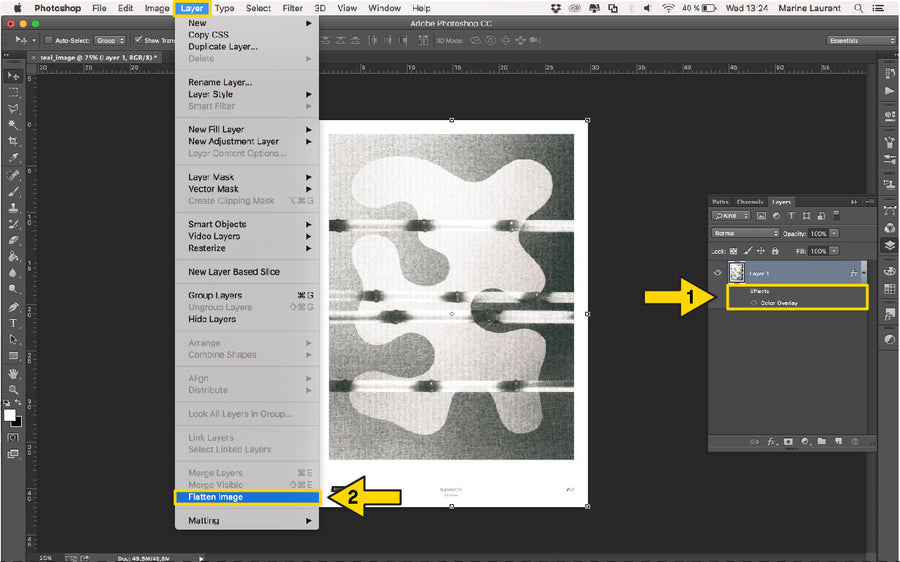Select the Zoom tool in the toolbox

click(13, 389)
